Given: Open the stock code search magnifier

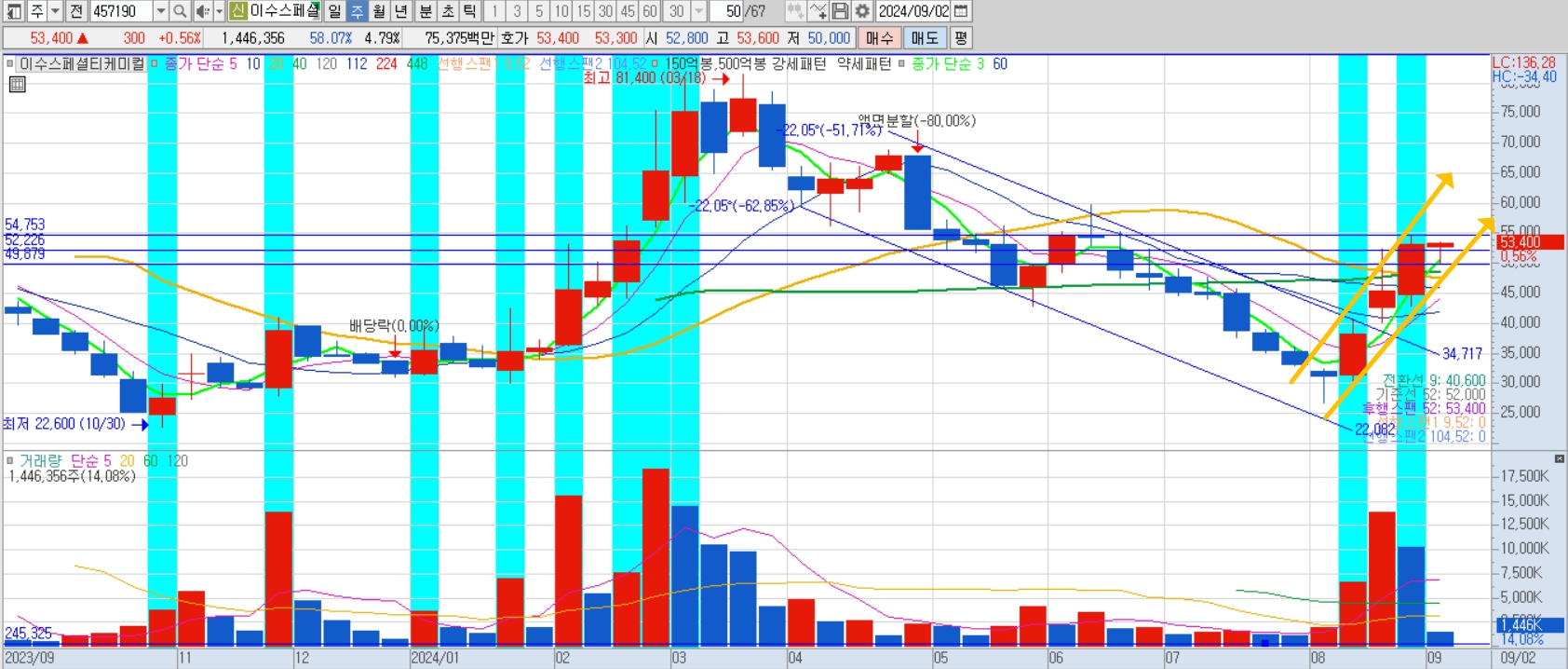Looking at the screenshot, I should pyautogui.click(x=180, y=11).
